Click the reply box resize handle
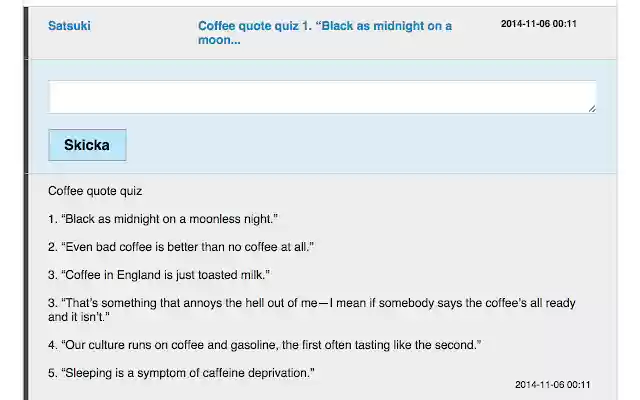This screenshot has width=640, height=400. click(591, 108)
